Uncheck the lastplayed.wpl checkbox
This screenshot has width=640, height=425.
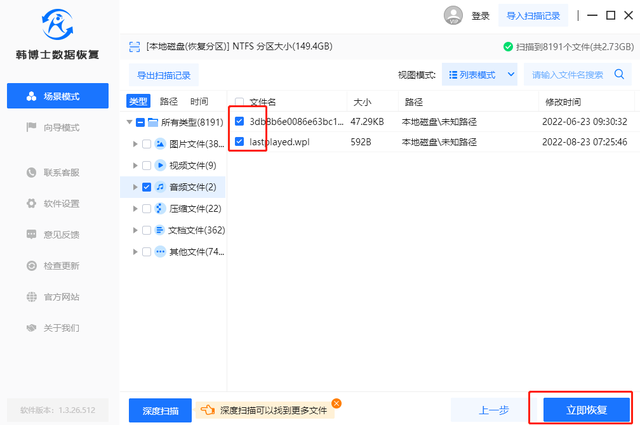point(240,142)
